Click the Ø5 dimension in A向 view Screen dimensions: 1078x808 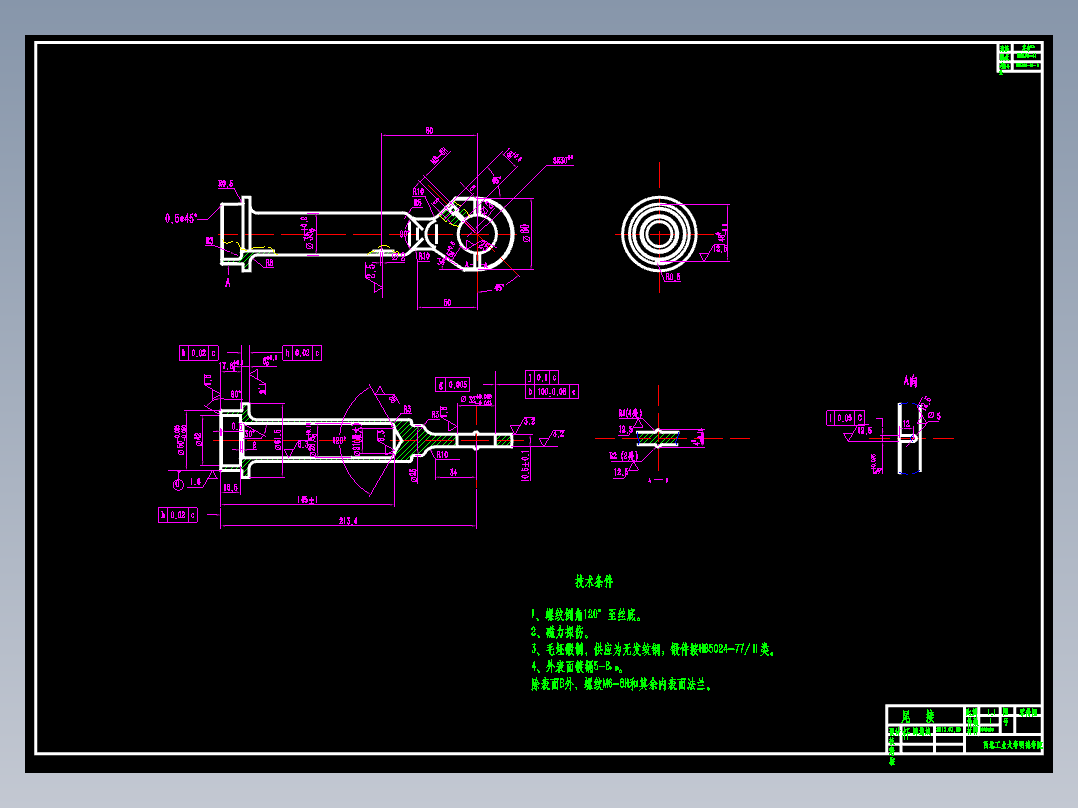click(x=935, y=416)
